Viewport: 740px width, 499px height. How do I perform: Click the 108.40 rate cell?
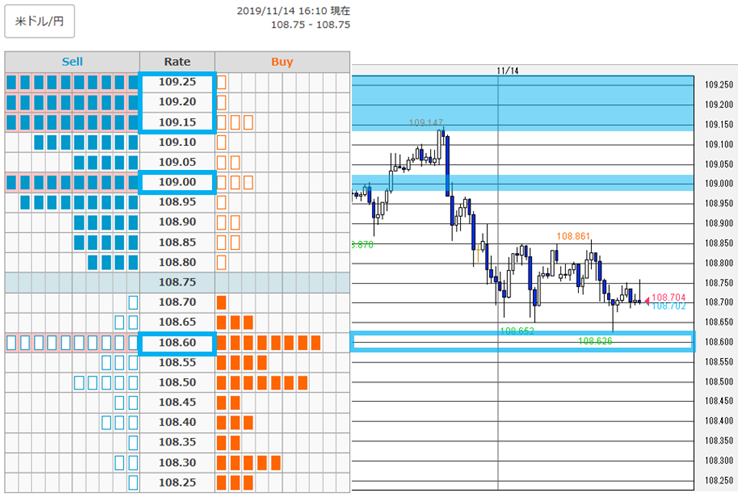pyautogui.click(x=177, y=422)
